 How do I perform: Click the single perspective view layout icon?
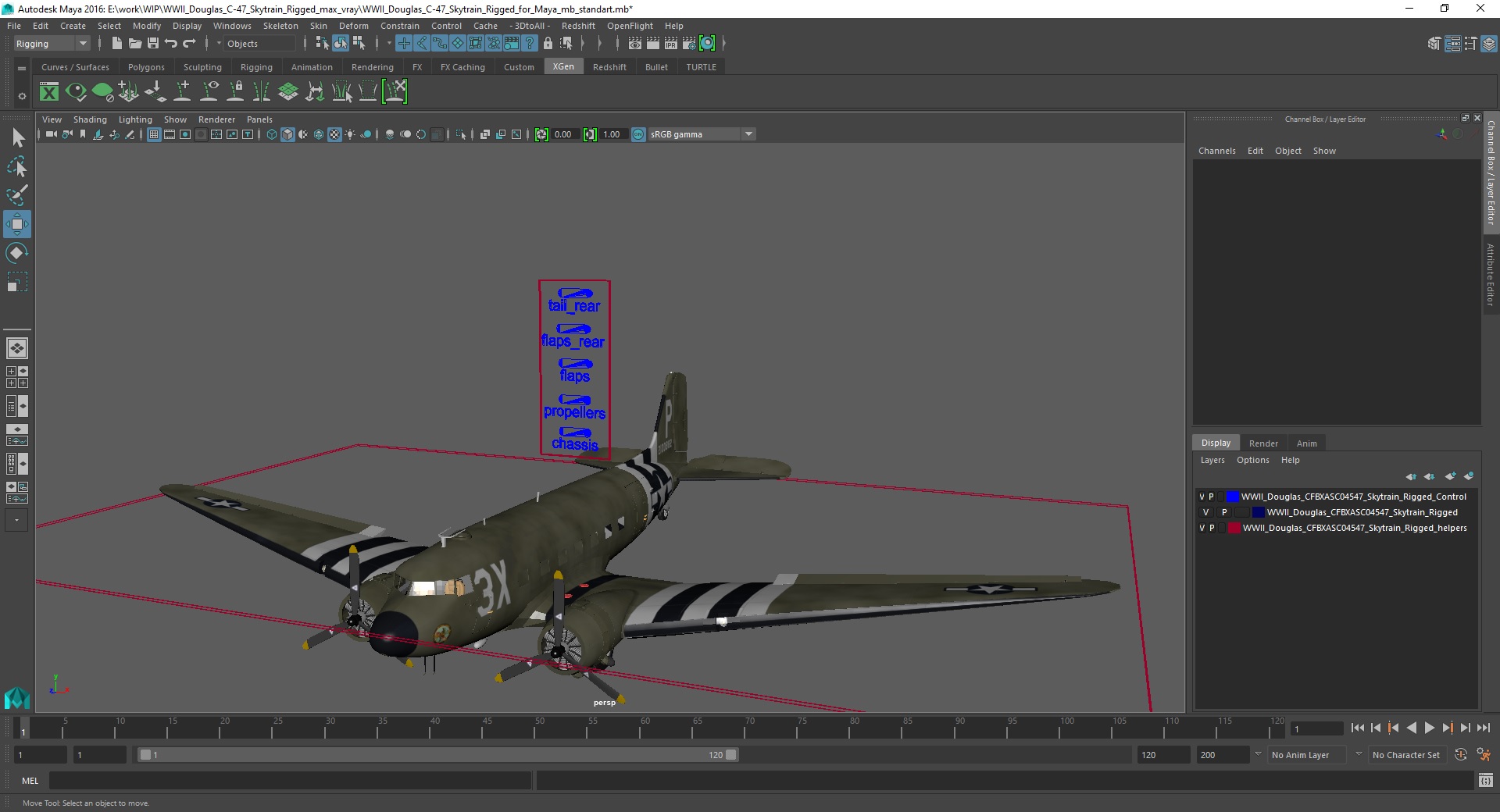(17, 348)
